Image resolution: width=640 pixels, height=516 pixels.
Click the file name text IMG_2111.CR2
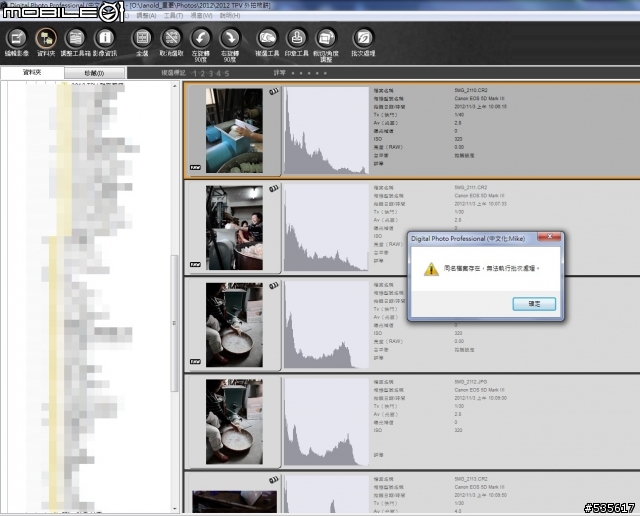471,187
